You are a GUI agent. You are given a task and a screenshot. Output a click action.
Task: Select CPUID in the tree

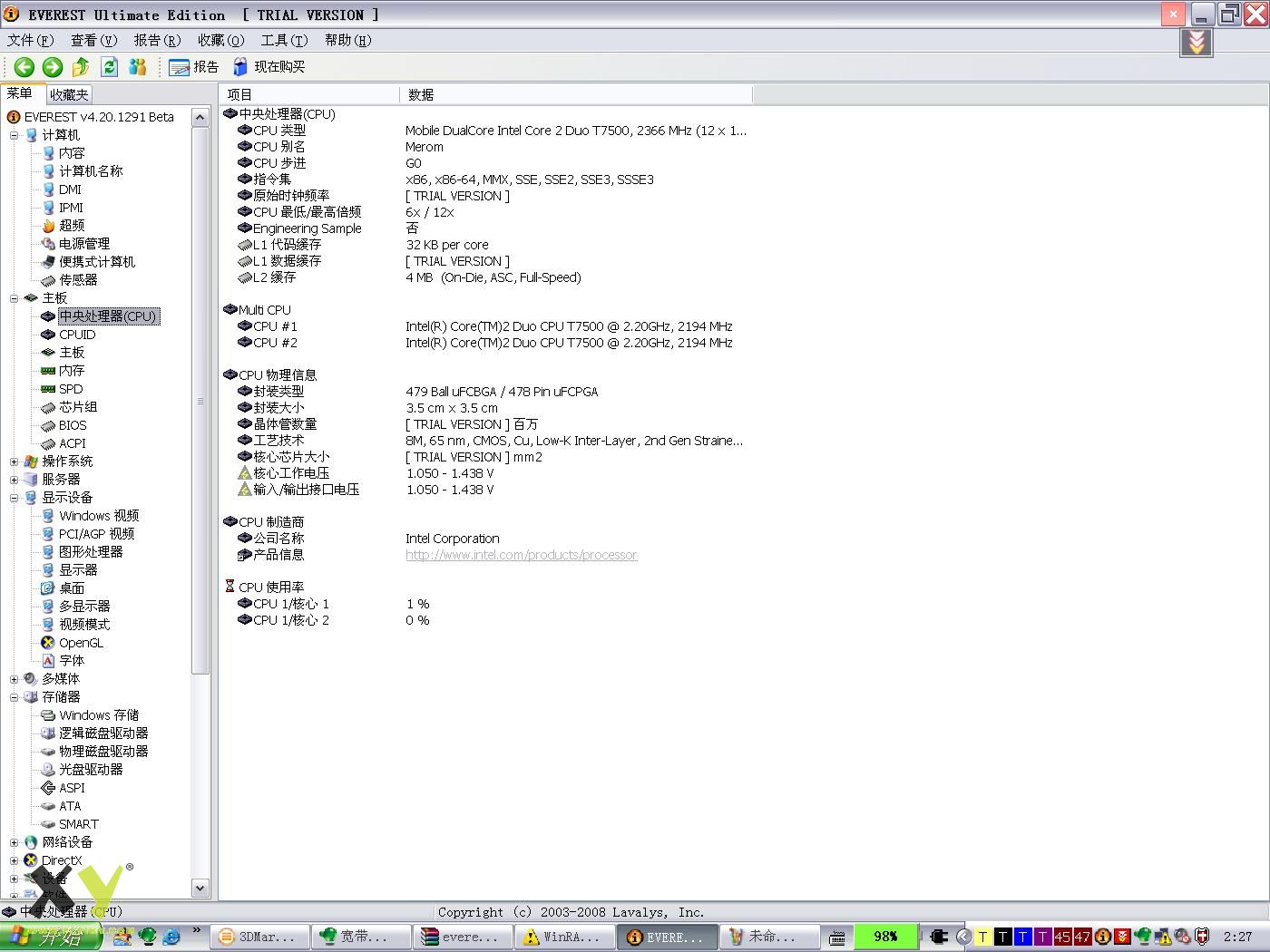(x=77, y=335)
